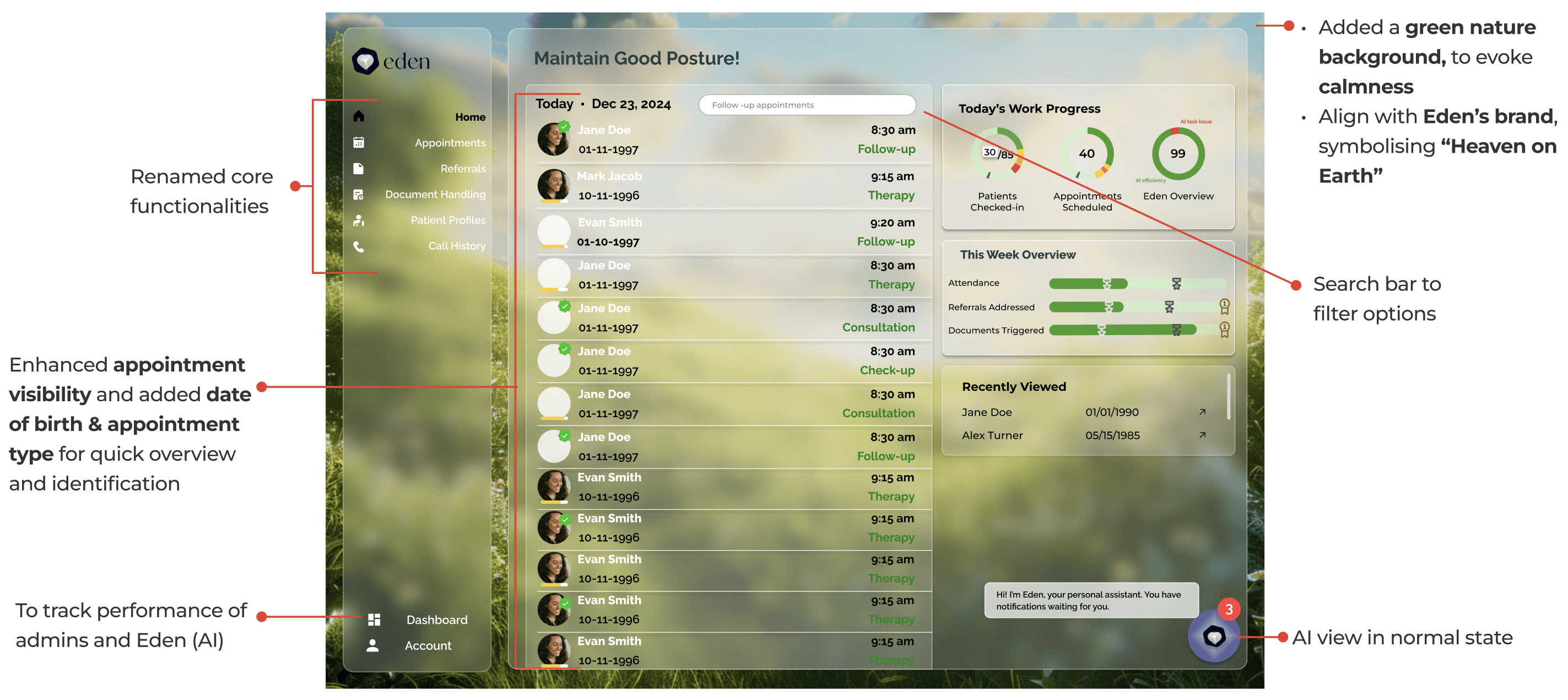
Task: Click the Referrals document icon
Action: 359,169
